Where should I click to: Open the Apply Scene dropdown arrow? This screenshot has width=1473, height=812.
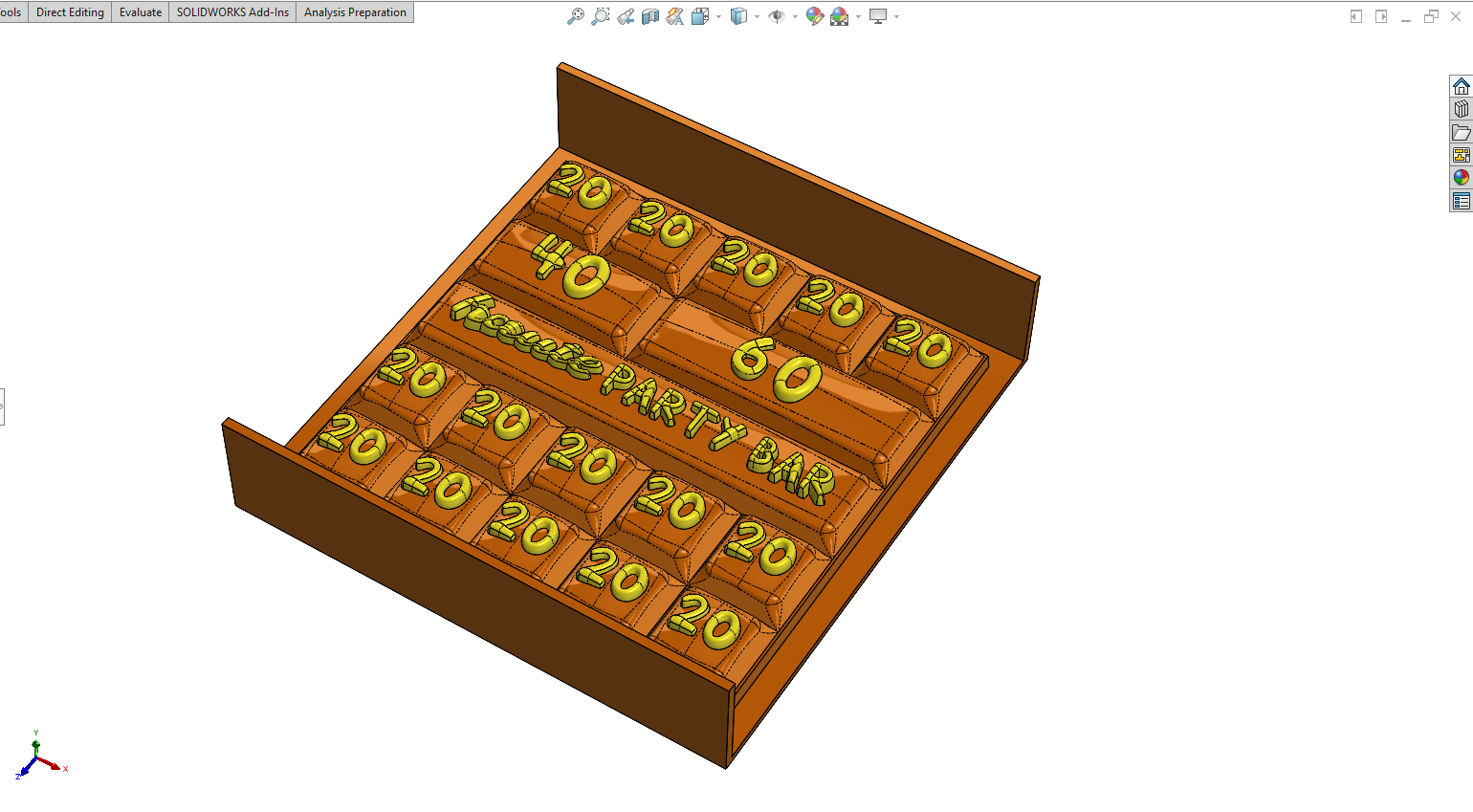pos(858,17)
